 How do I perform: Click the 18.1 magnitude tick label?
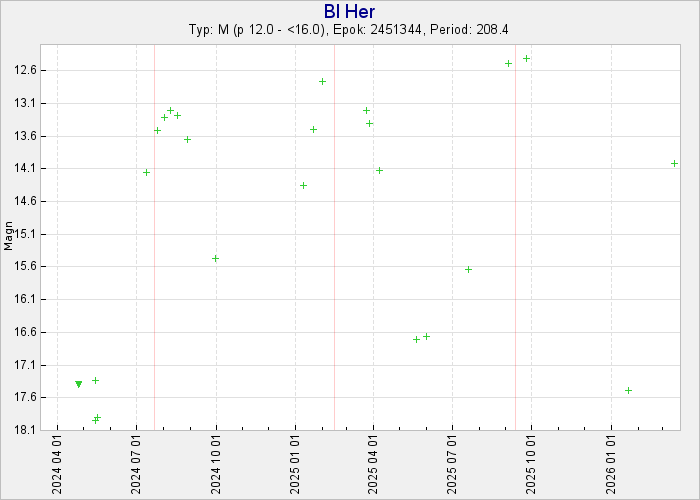click(27, 430)
